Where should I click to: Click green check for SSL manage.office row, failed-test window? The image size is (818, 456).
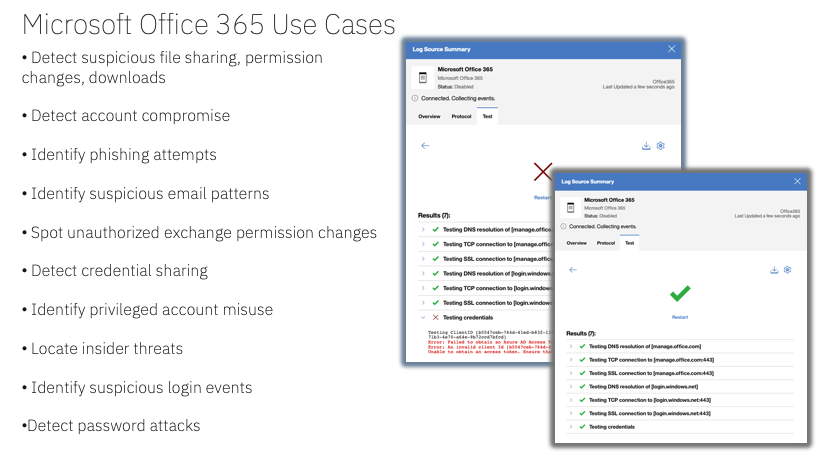tap(436, 258)
